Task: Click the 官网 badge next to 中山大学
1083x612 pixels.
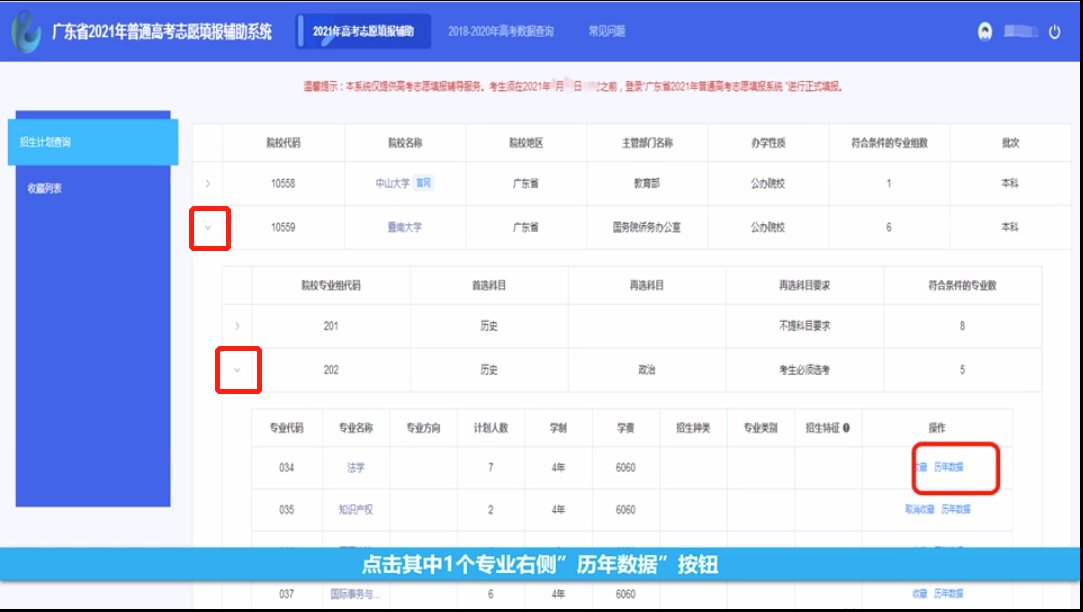Action: [425, 184]
